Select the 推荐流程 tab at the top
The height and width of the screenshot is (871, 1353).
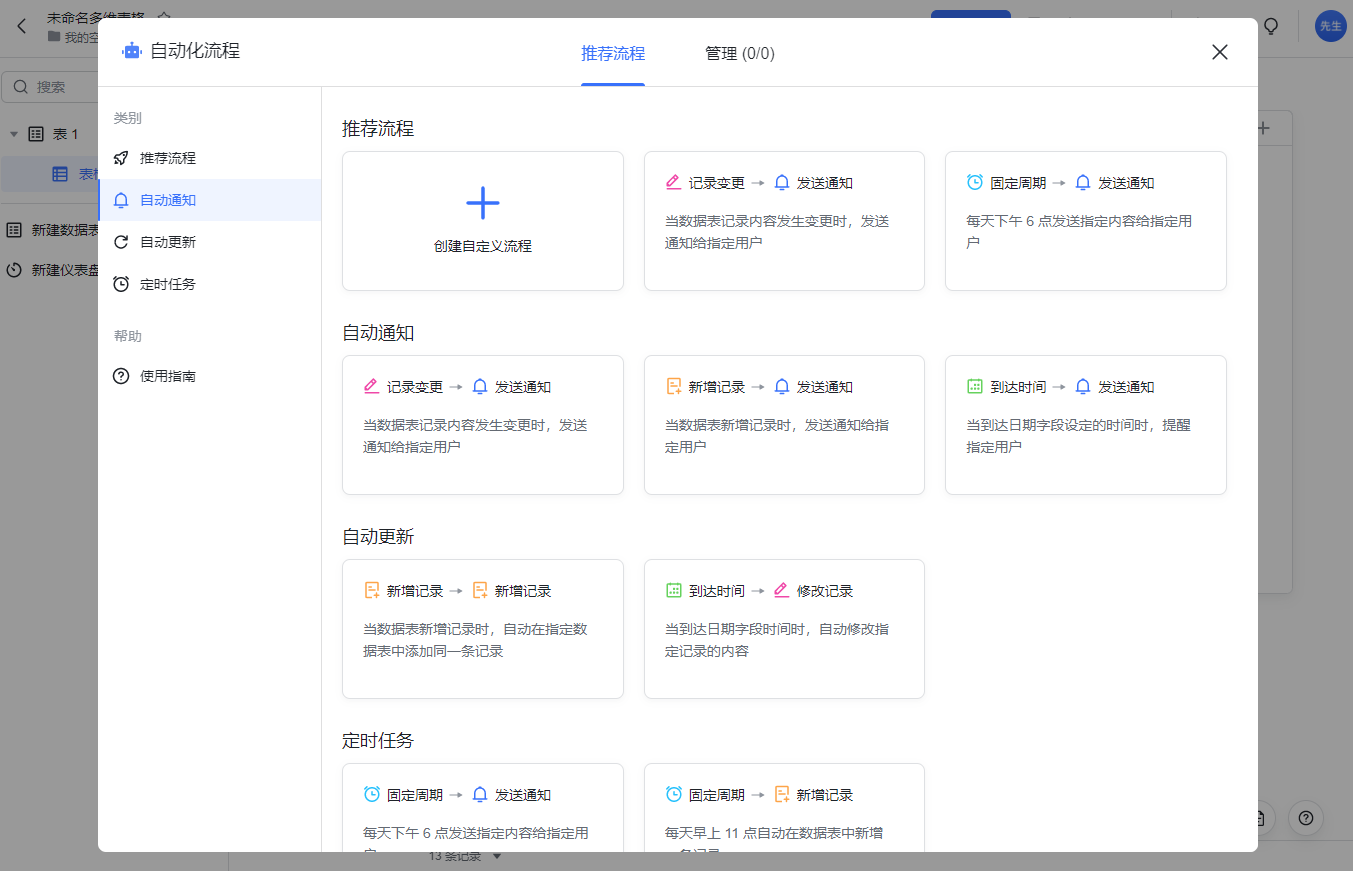point(612,54)
